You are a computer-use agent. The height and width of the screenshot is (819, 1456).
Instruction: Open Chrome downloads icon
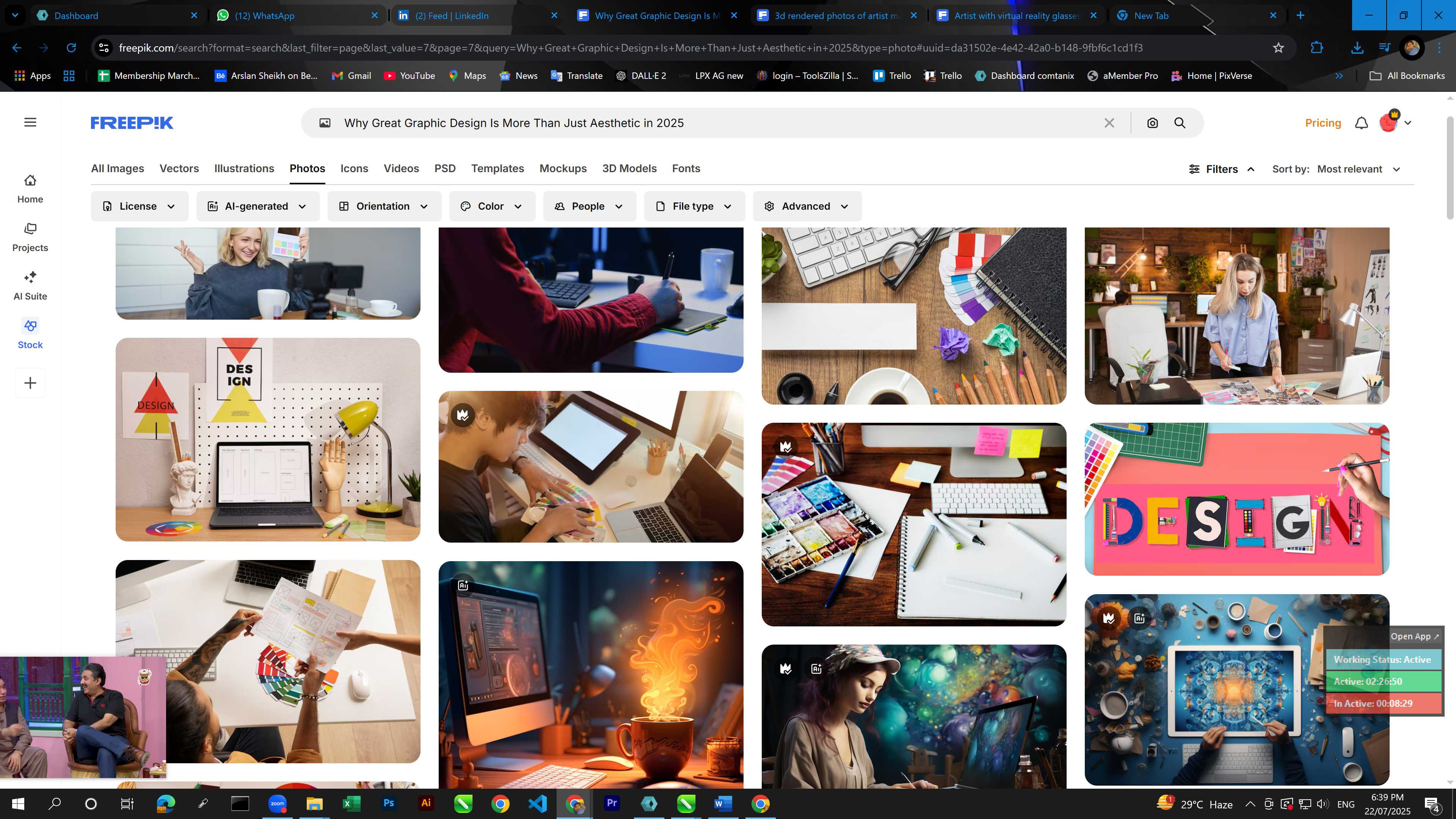[1357, 48]
